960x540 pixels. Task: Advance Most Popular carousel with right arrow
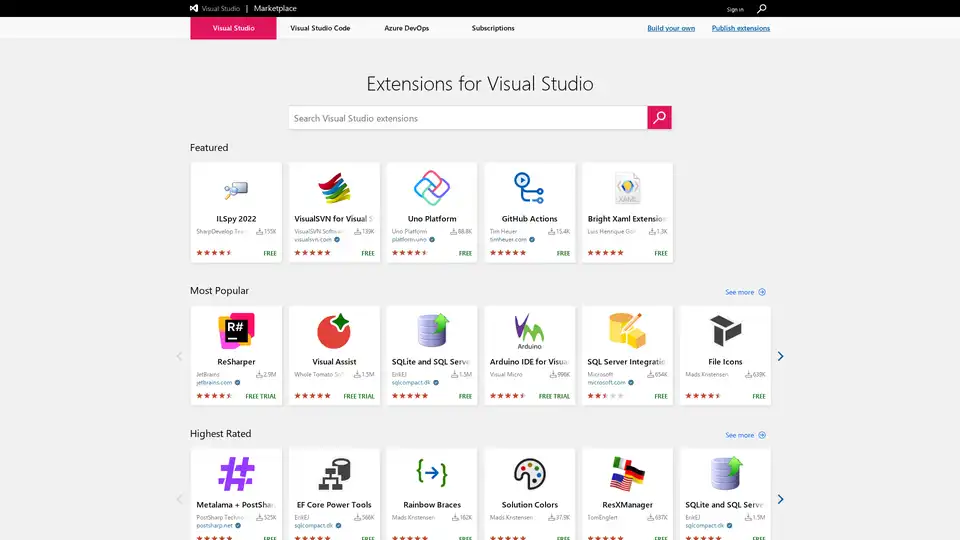pos(781,356)
